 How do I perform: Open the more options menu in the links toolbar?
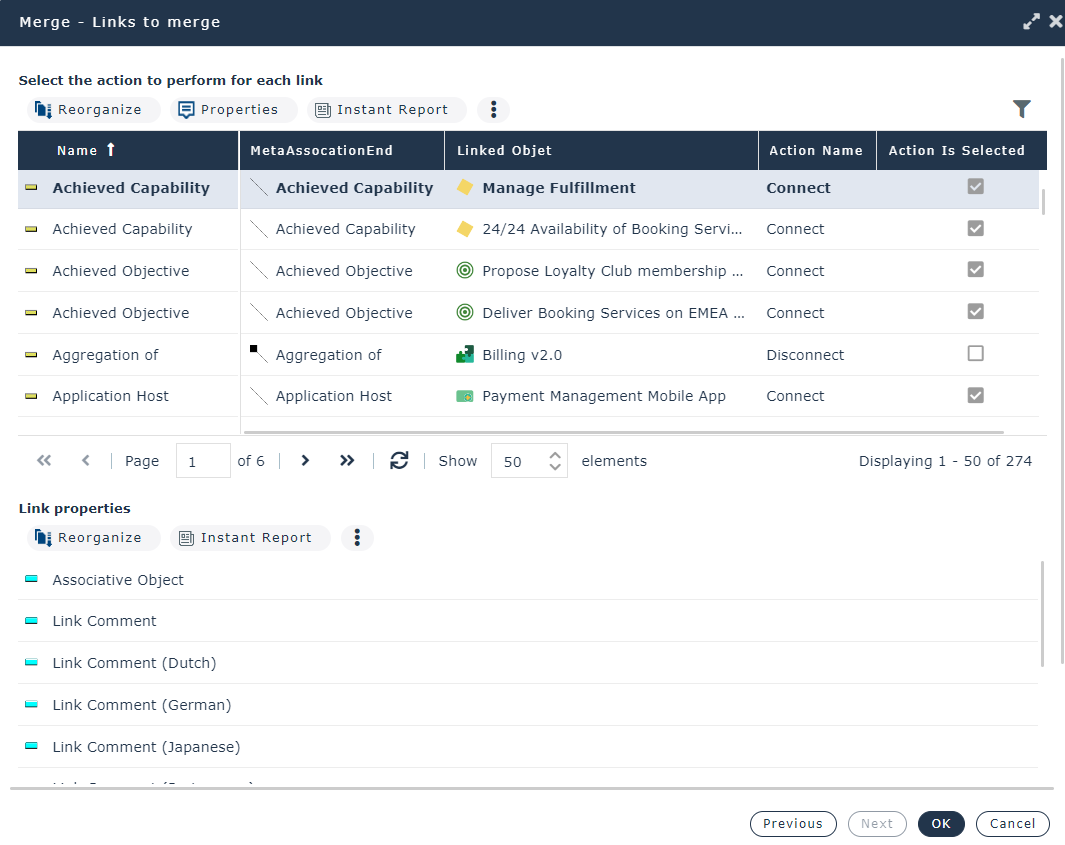(x=493, y=110)
